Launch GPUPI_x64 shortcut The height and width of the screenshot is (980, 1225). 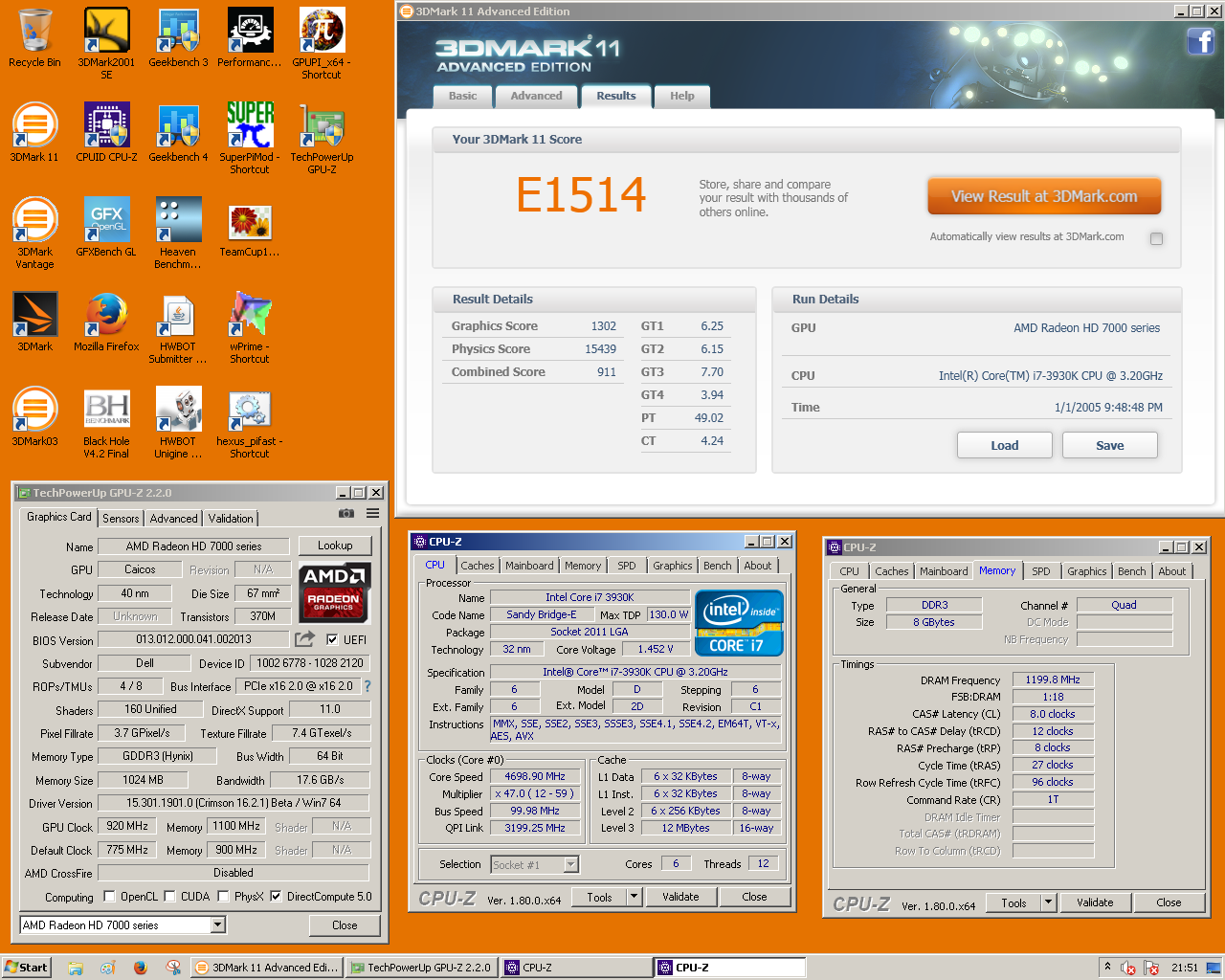coord(322,43)
